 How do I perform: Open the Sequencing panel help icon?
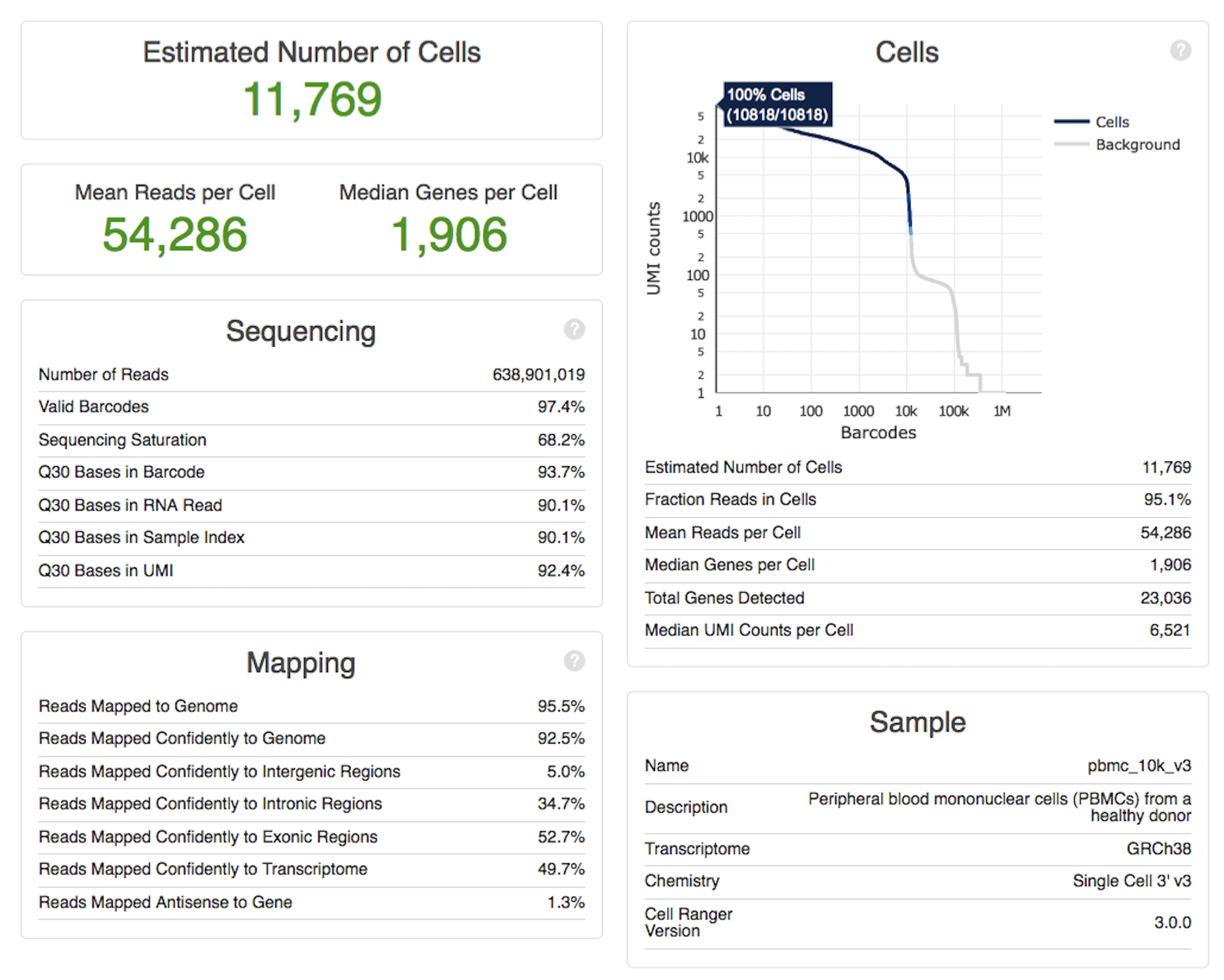[x=574, y=329]
